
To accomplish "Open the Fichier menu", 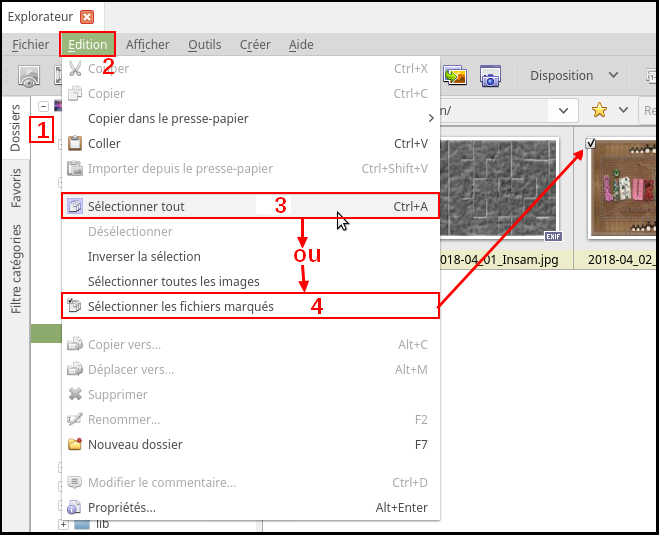I will point(30,45).
